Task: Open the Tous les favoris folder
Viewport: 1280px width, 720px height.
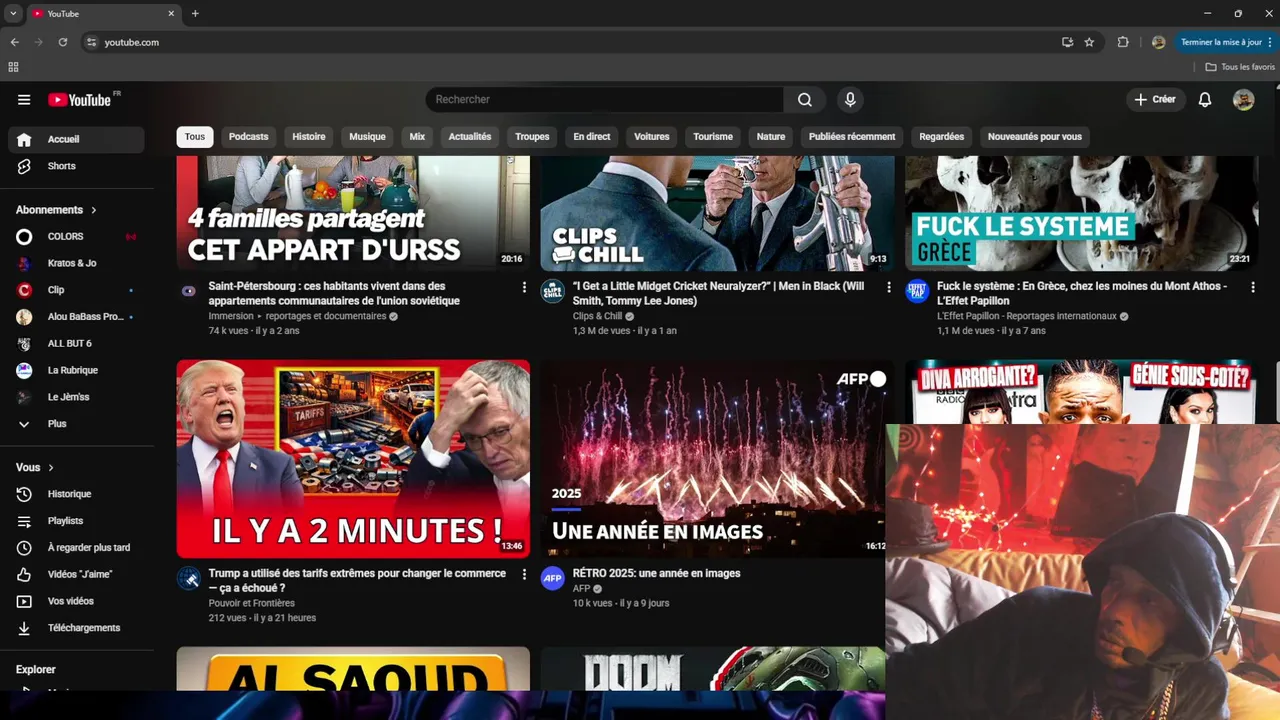Action: point(1240,67)
